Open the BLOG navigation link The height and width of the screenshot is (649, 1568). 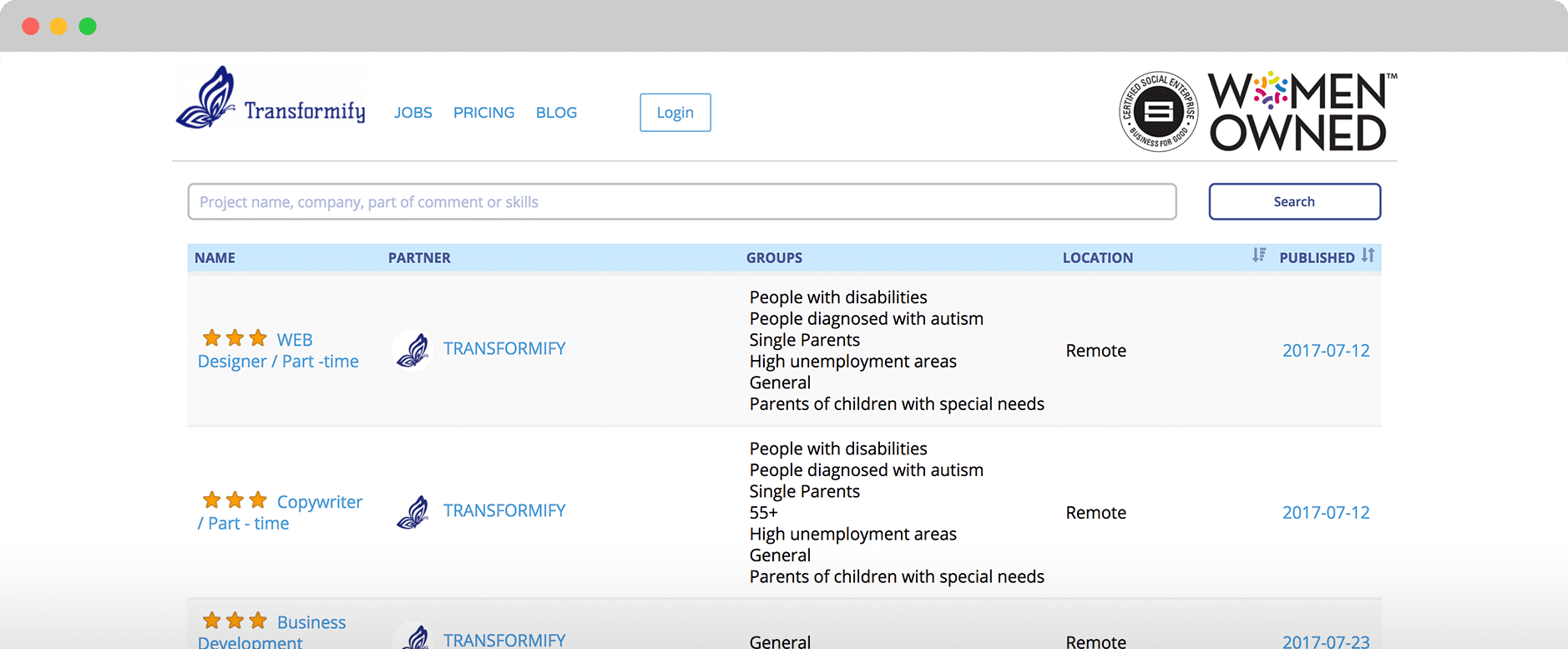(x=556, y=113)
